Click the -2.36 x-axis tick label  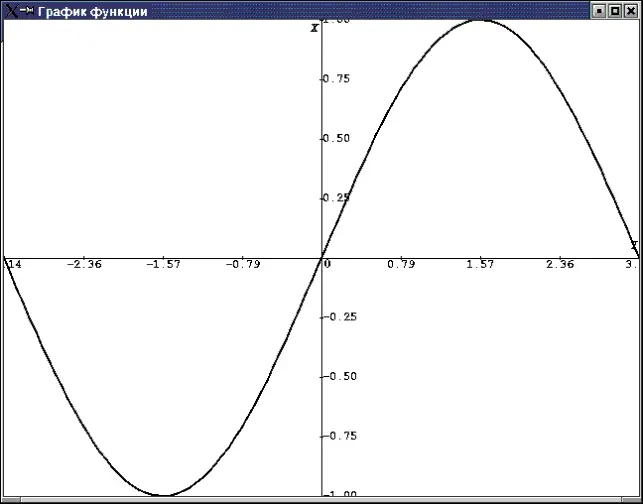tap(84, 265)
